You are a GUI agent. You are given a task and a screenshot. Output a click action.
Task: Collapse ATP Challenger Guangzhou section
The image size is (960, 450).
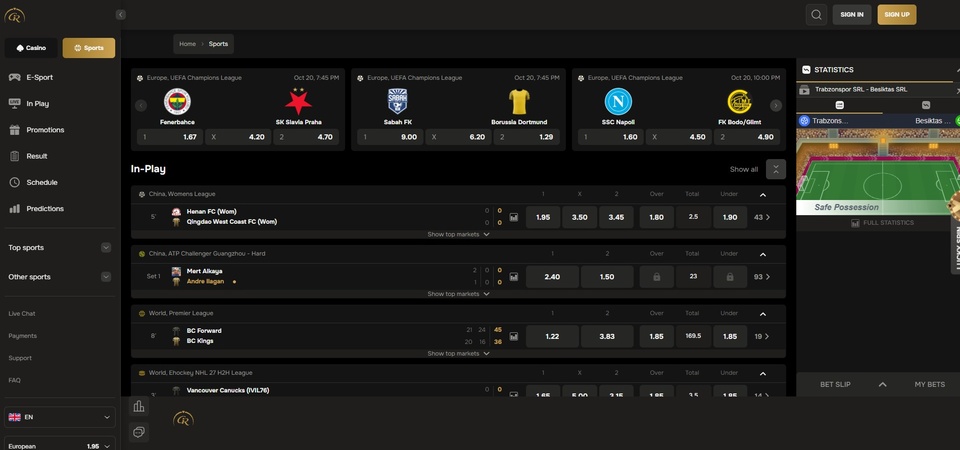[x=763, y=254]
